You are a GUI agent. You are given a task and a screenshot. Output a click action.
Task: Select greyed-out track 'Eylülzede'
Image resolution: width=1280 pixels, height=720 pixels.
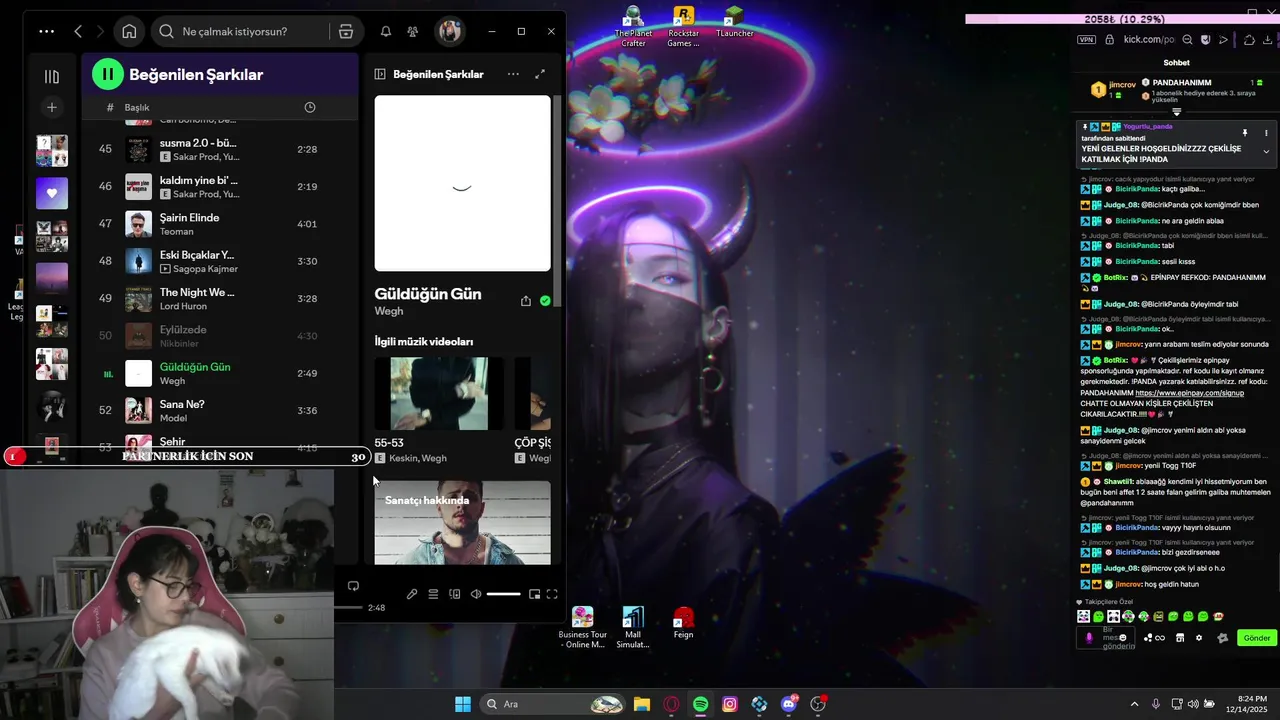coord(219,336)
